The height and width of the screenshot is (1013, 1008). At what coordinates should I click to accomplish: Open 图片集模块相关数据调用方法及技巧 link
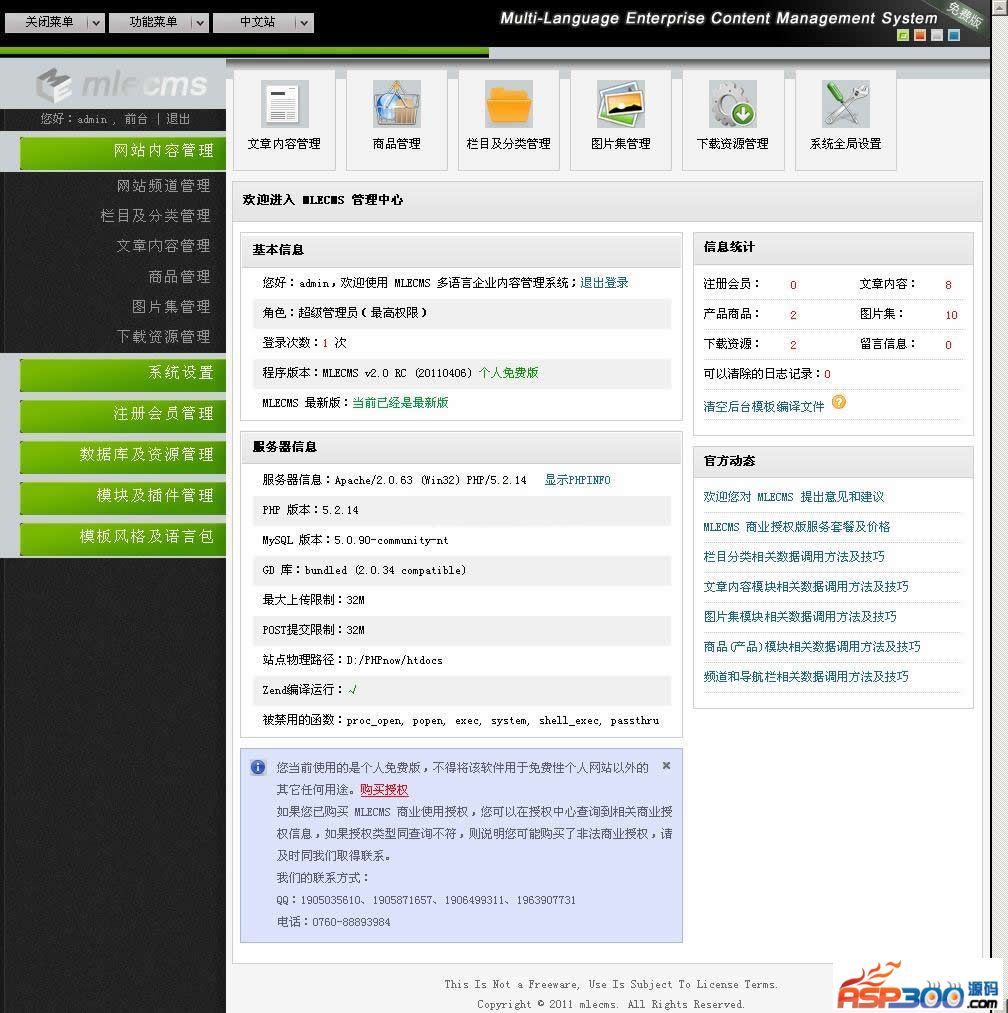point(800,616)
